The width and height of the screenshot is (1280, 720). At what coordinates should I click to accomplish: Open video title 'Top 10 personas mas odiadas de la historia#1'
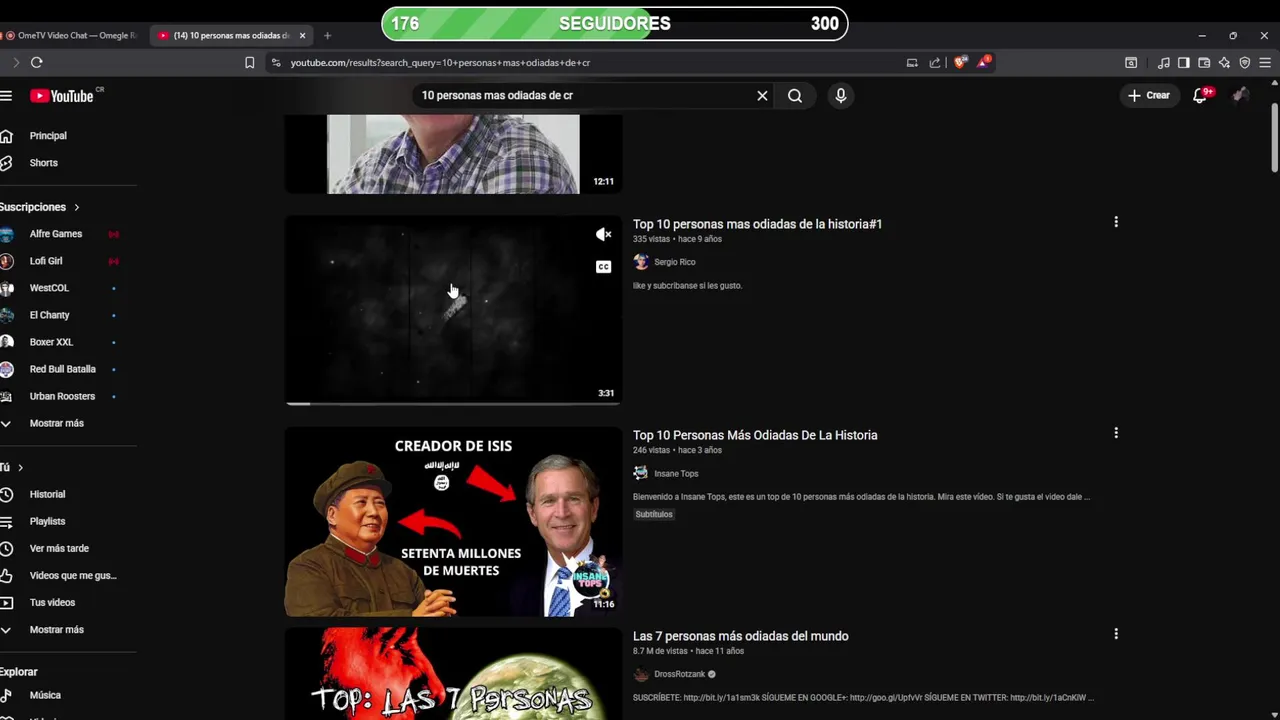tap(757, 224)
